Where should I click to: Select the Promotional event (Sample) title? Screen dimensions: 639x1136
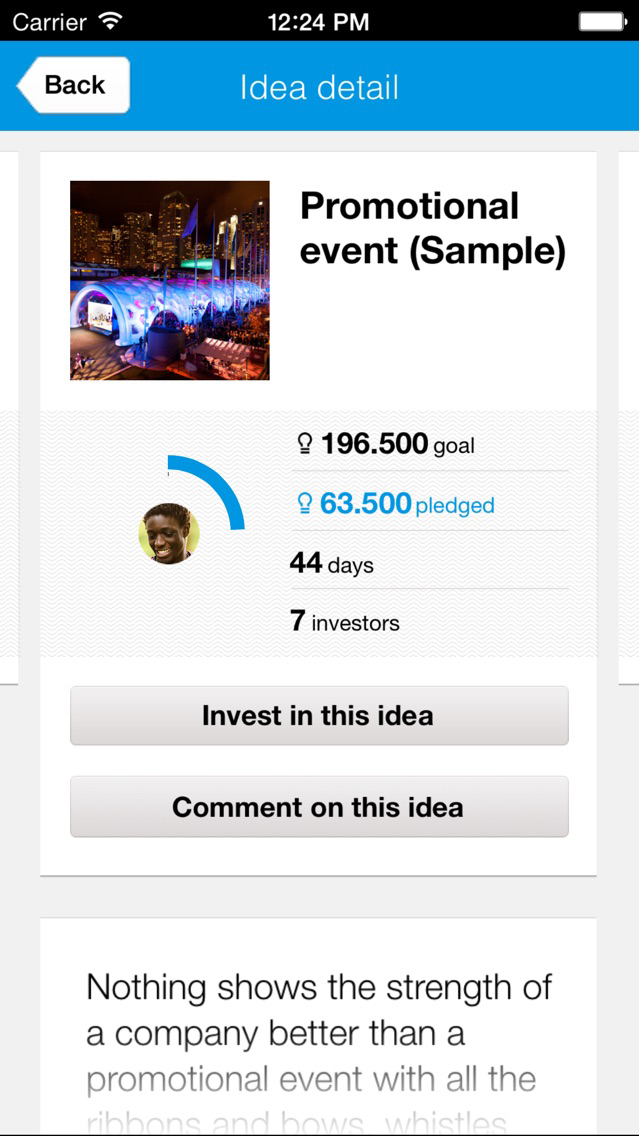point(433,229)
